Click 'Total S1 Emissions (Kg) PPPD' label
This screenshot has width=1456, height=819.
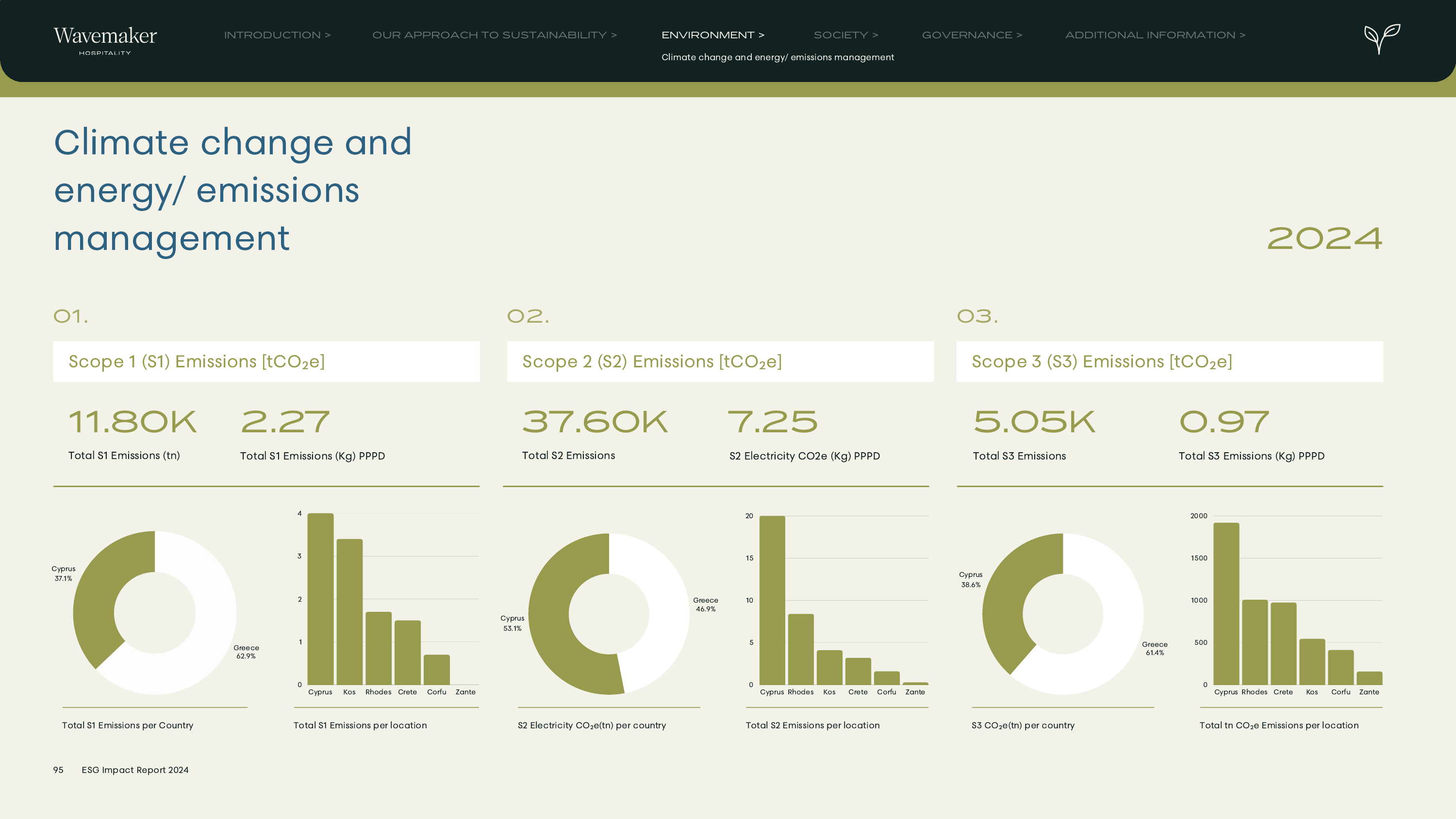[312, 456]
